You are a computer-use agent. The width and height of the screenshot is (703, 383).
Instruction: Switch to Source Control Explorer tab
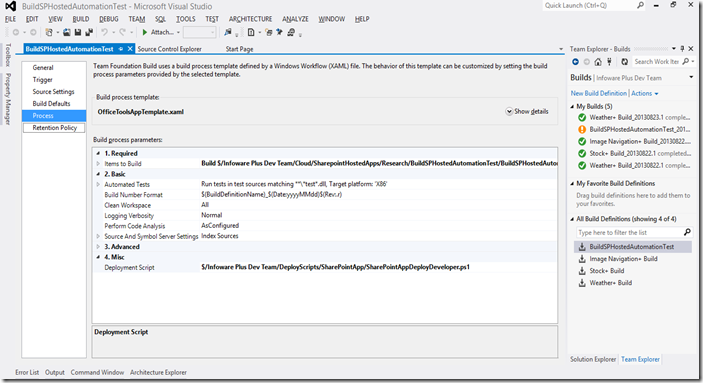(169, 49)
